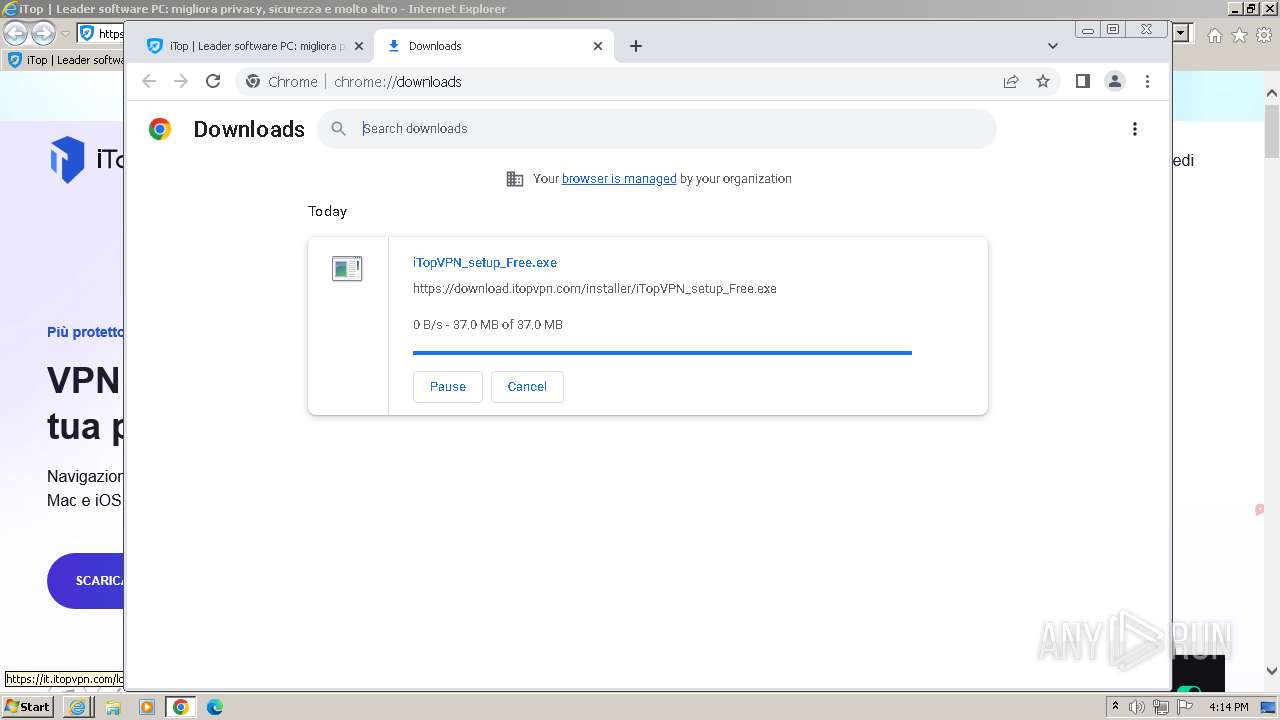Open the Windows Start menu
The height and width of the screenshot is (720, 1280).
(28, 707)
